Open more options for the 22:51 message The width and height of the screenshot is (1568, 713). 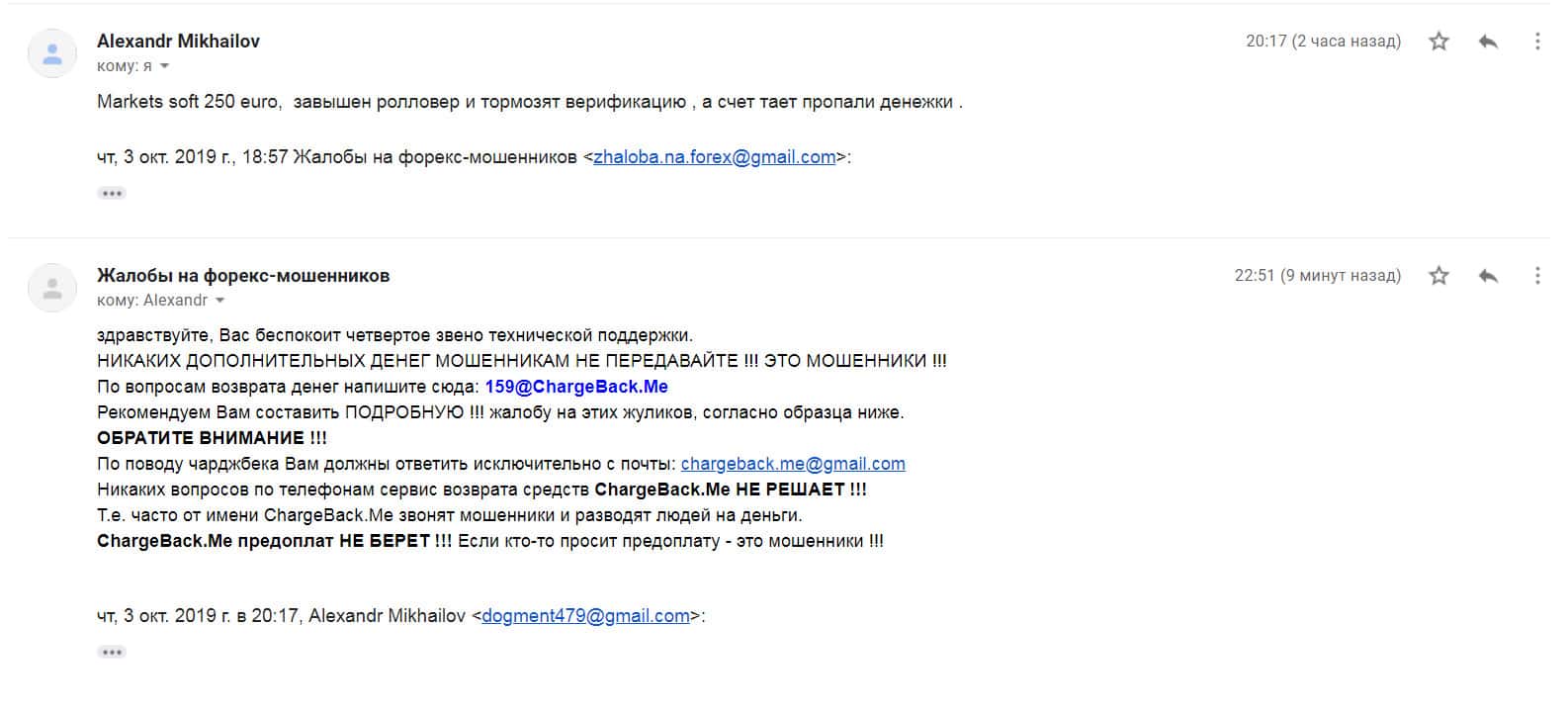tap(1536, 276)
